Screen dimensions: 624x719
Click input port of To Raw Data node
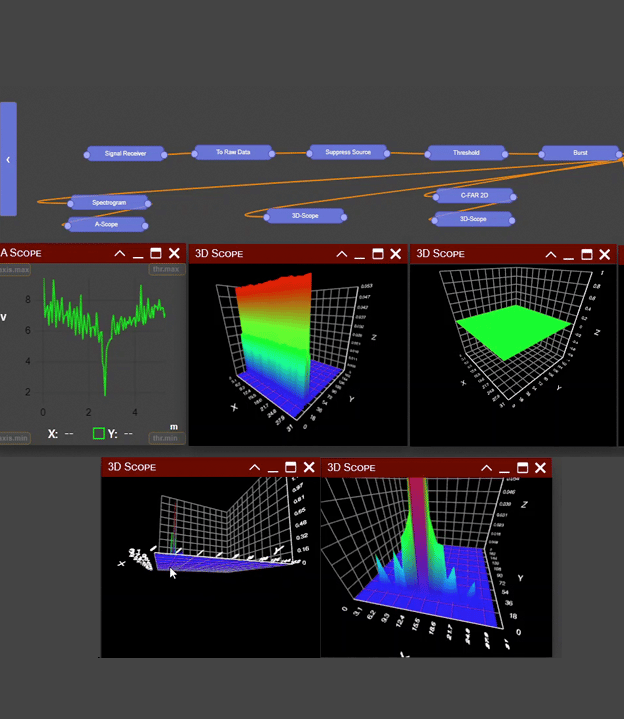(194, 154)
